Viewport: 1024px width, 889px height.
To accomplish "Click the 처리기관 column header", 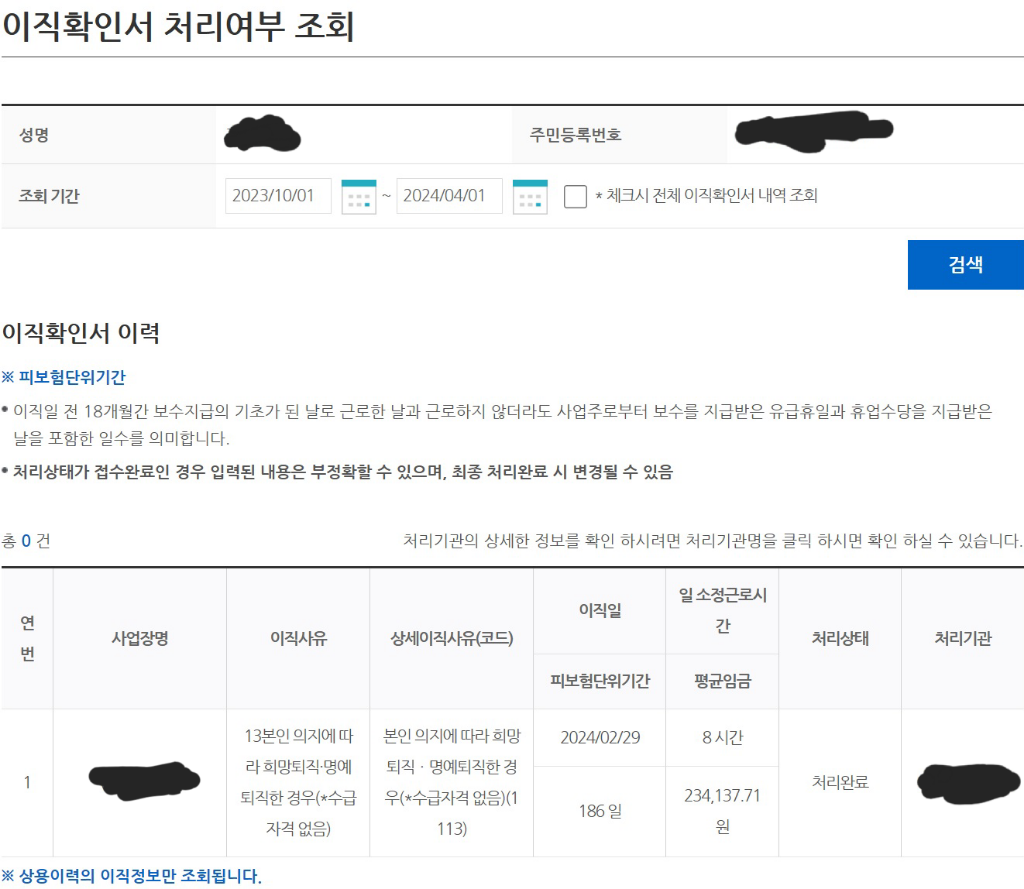I will [962, 639].
